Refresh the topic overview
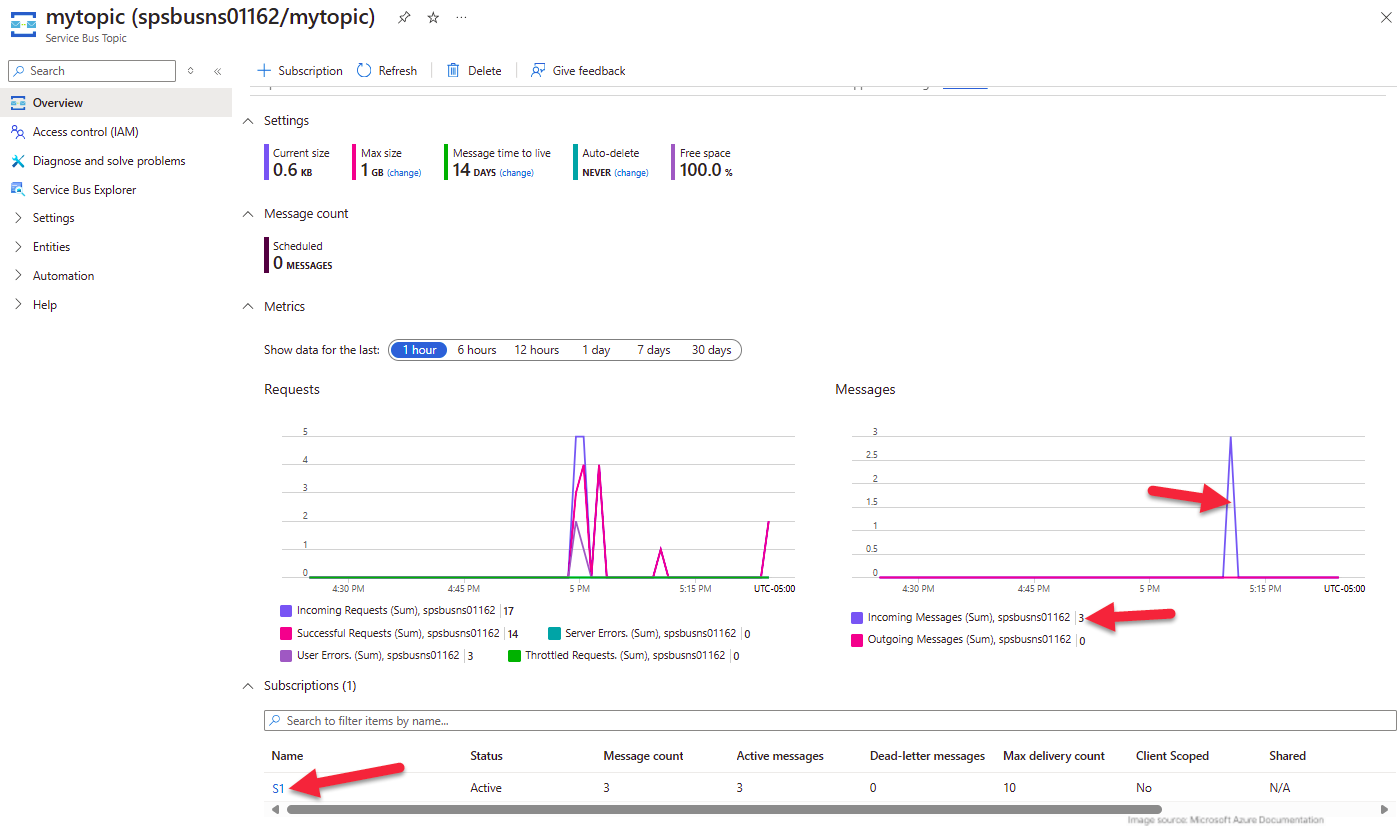 click(x=387, y=71)
